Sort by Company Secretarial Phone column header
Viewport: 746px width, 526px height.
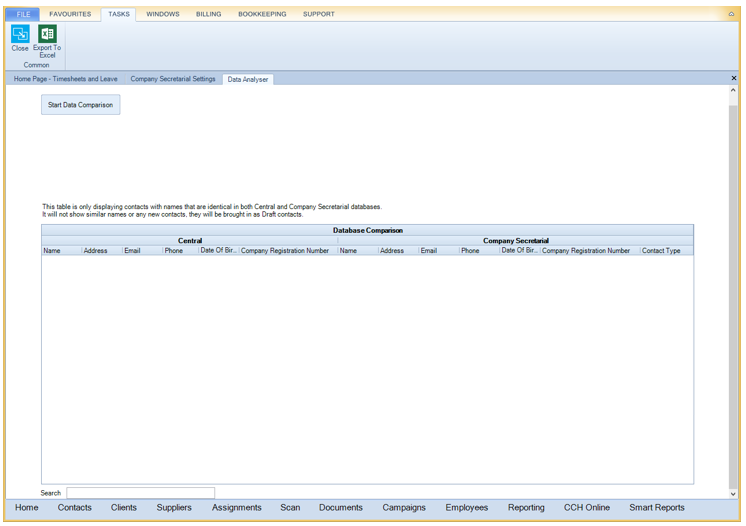[479, 251]
